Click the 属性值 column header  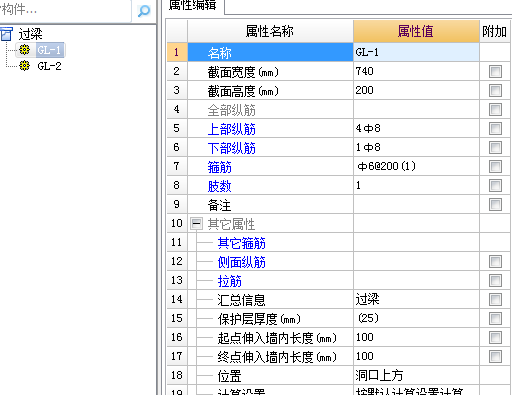pyautogui.click(x=416, y=31)
